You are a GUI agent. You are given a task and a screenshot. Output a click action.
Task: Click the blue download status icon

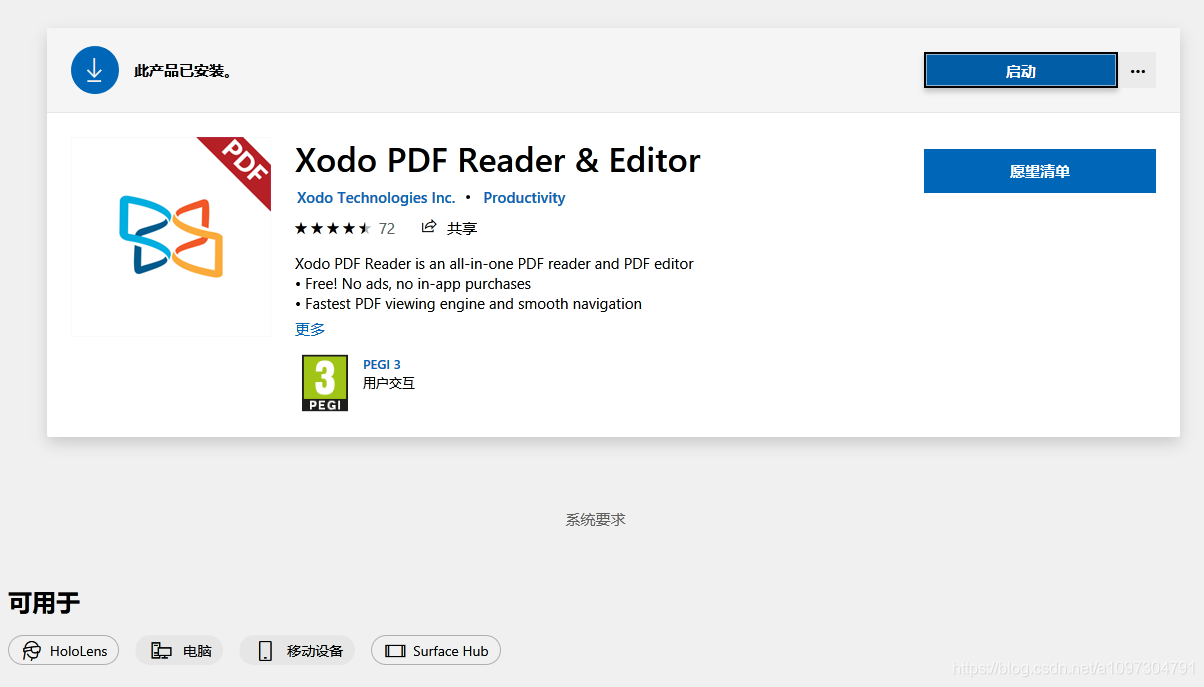tap(95, 71)
